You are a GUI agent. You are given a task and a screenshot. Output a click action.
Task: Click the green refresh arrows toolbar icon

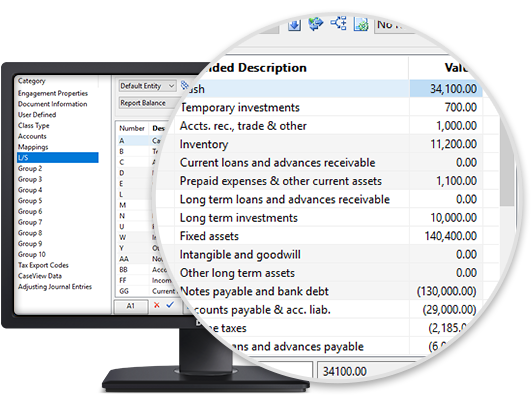(x=316, y=24)
